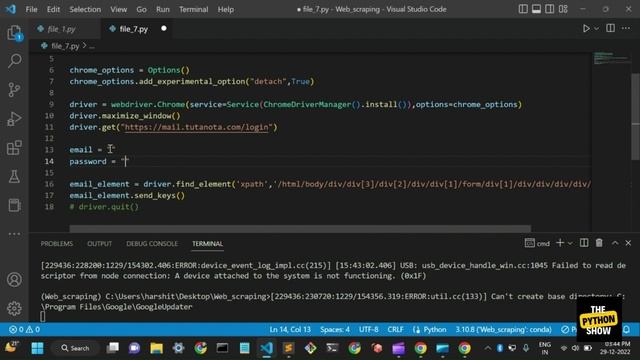Click UTF-8 encoding in status bar
The image size is (640, 360).
[369, 329]
